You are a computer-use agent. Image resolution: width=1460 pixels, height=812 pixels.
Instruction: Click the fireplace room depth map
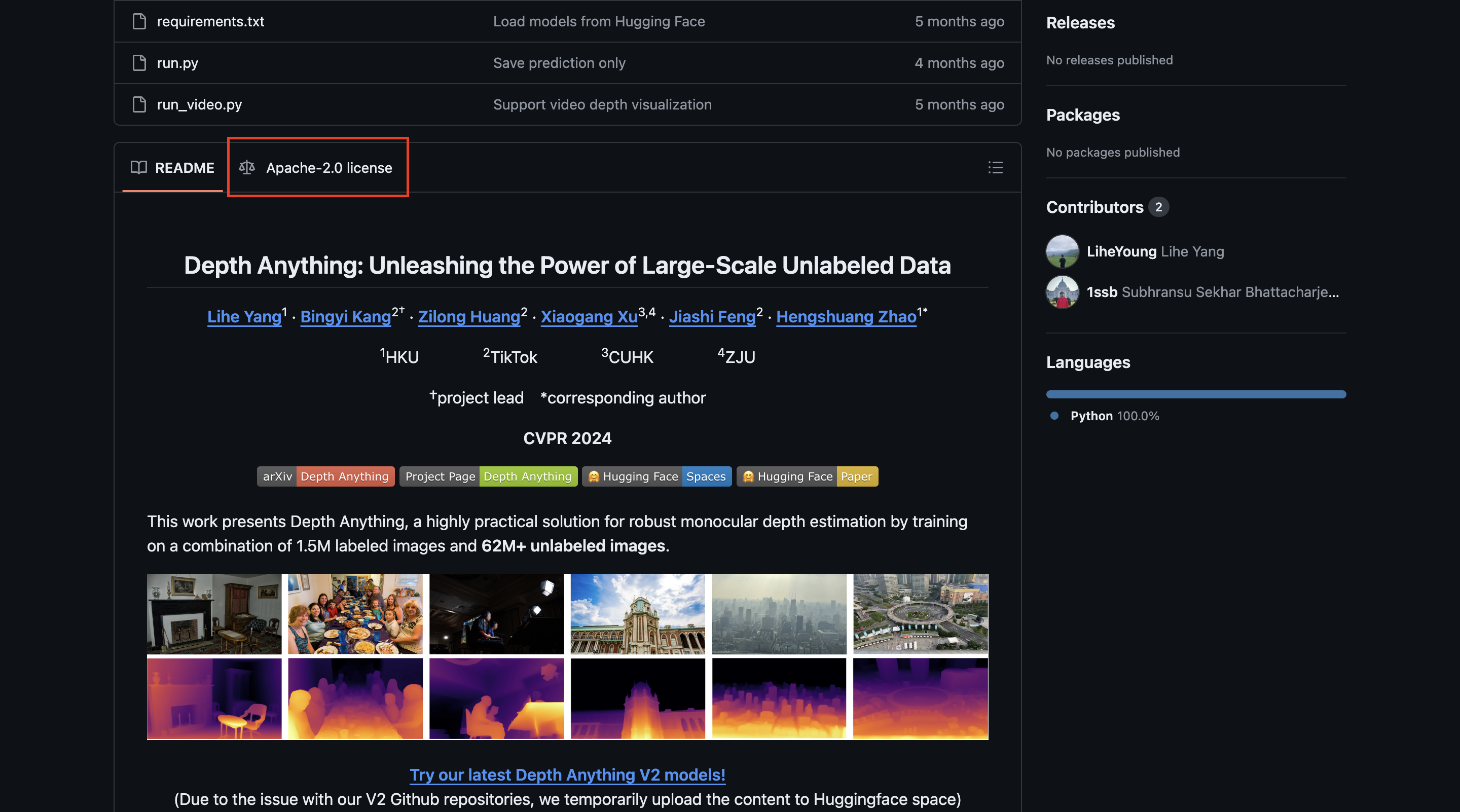(214, 698)
